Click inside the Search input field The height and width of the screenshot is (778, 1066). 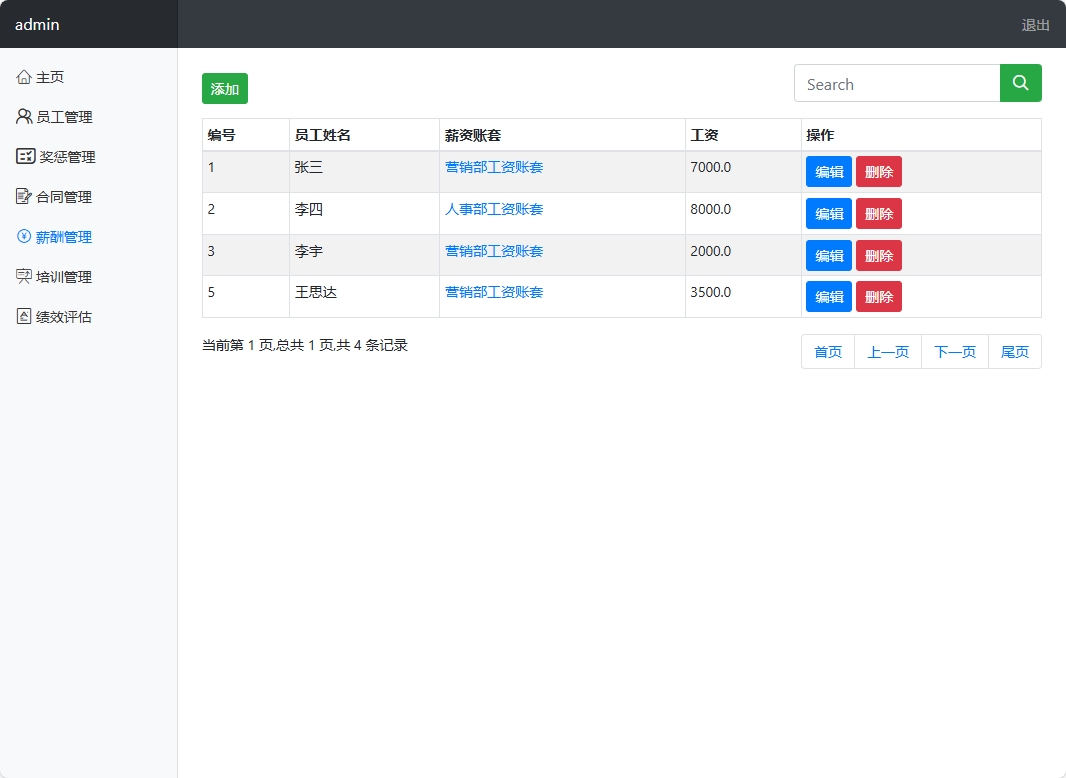pos(890,83)
